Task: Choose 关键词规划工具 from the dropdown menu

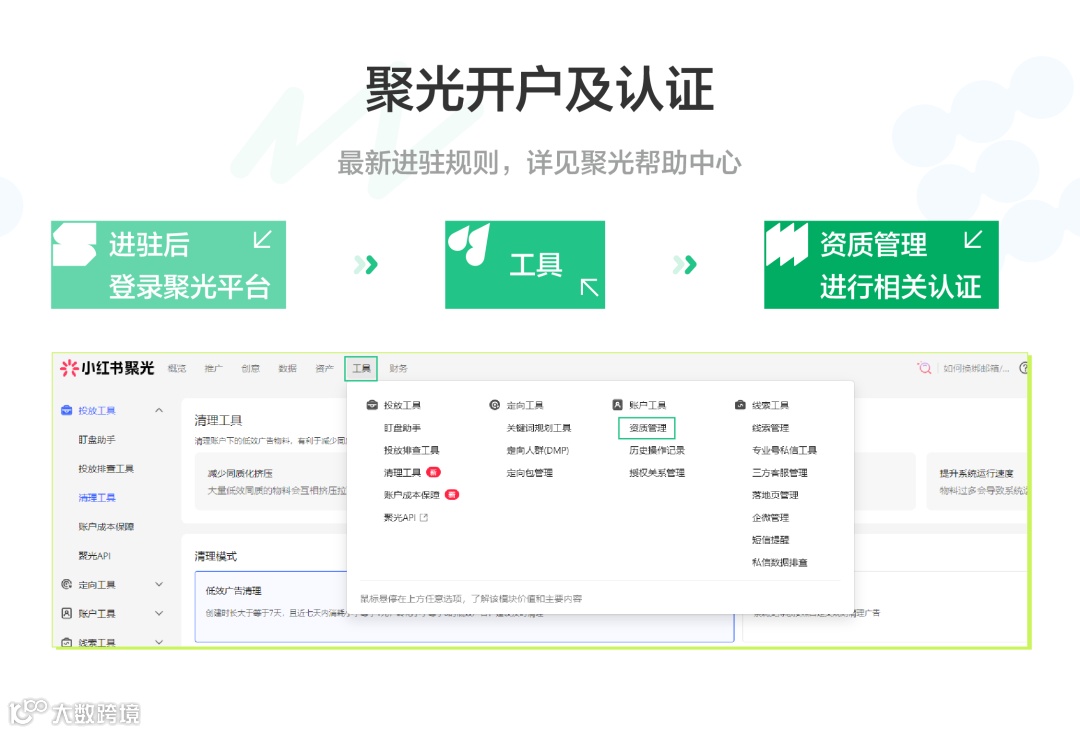Action: tap(539, 428)
